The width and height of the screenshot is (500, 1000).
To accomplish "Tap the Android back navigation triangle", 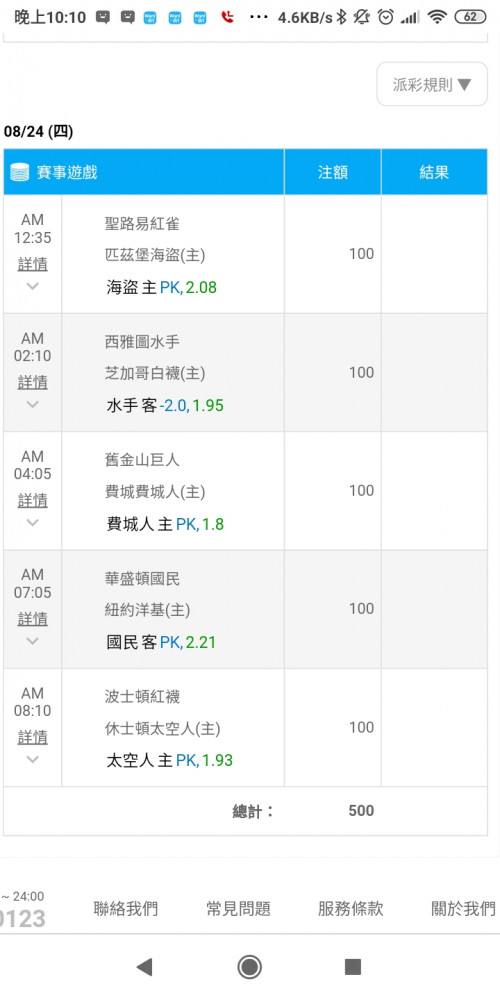I will coord(145,967).
